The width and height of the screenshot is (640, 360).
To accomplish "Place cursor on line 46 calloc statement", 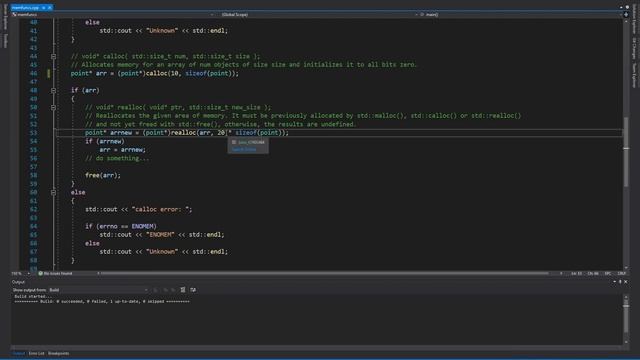I will (x=155, y=73).
